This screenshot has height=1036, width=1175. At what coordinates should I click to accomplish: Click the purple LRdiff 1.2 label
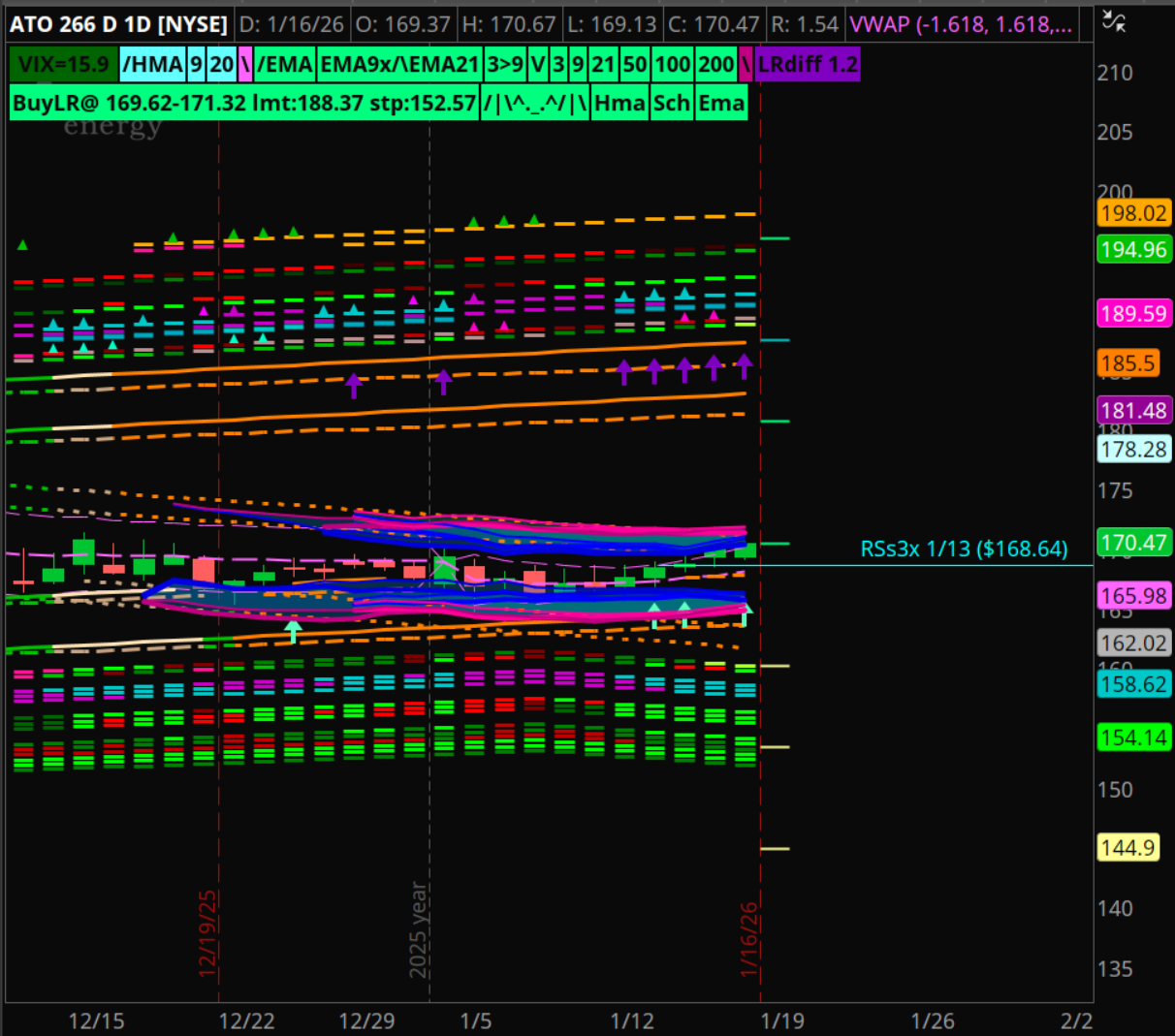tap(808, 65)
